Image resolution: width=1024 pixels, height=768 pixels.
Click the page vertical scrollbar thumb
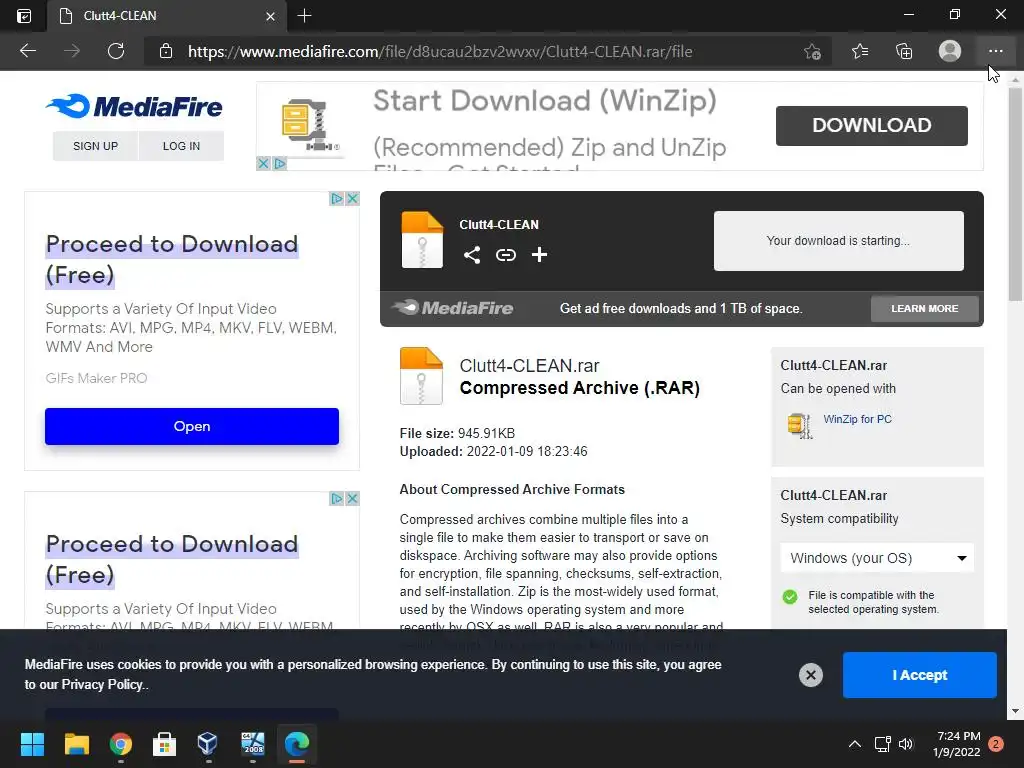1015,195
